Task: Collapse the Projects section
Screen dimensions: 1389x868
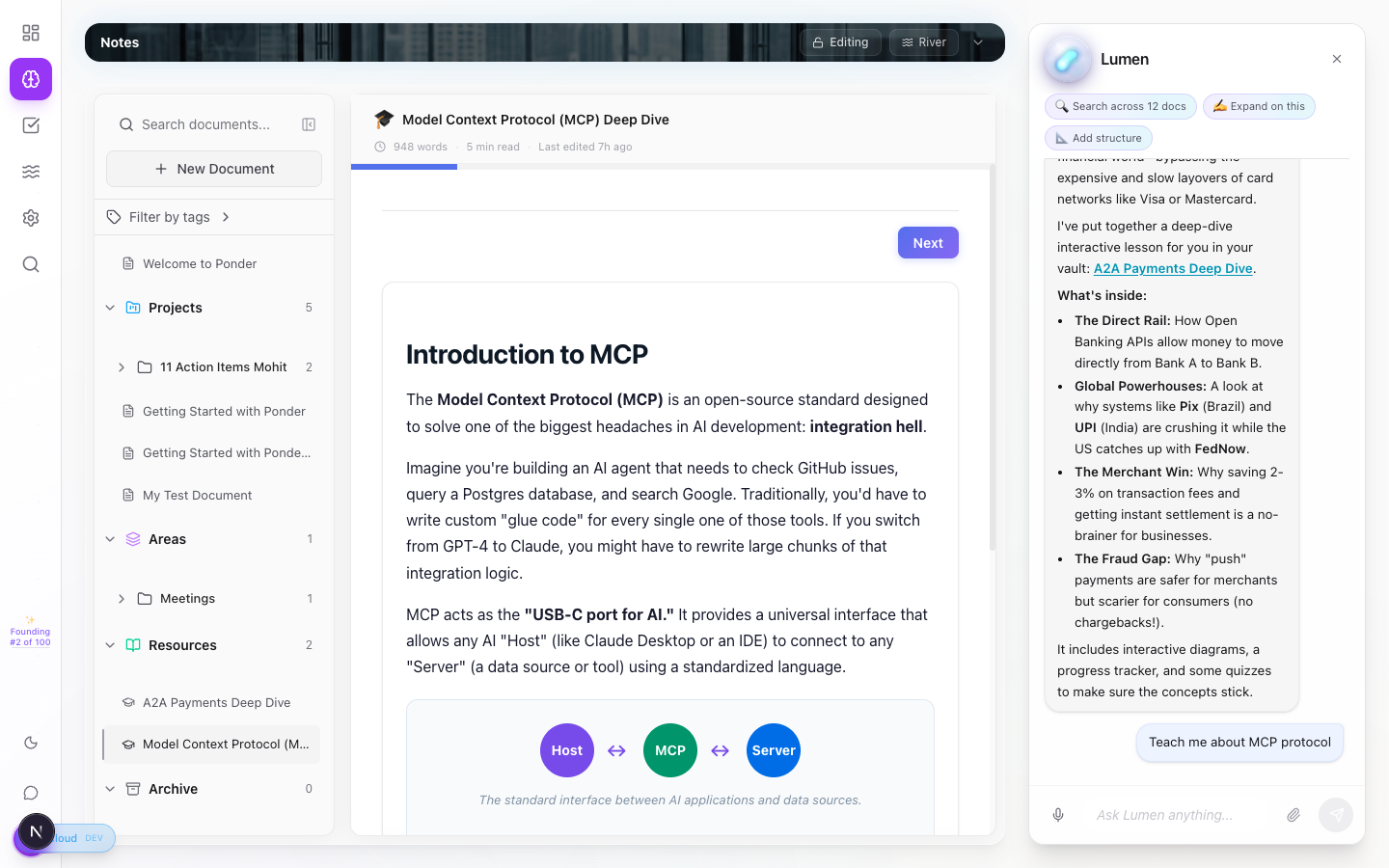Action: (110, 308)
